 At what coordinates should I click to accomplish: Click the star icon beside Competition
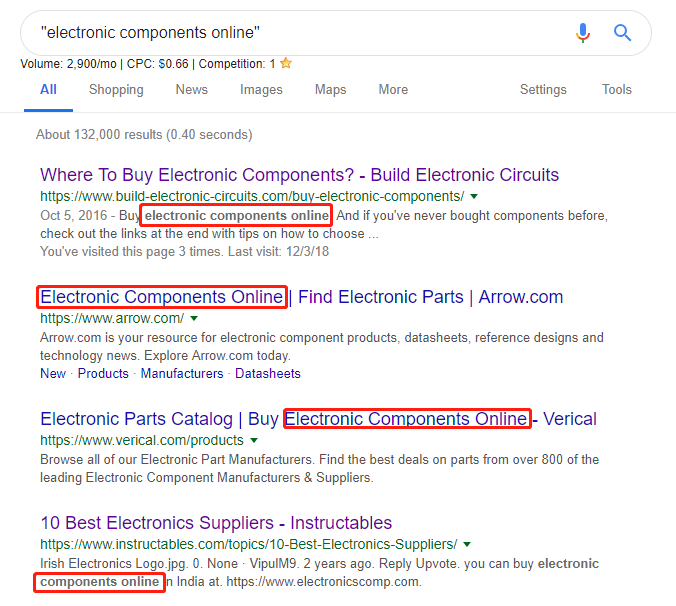286,64
